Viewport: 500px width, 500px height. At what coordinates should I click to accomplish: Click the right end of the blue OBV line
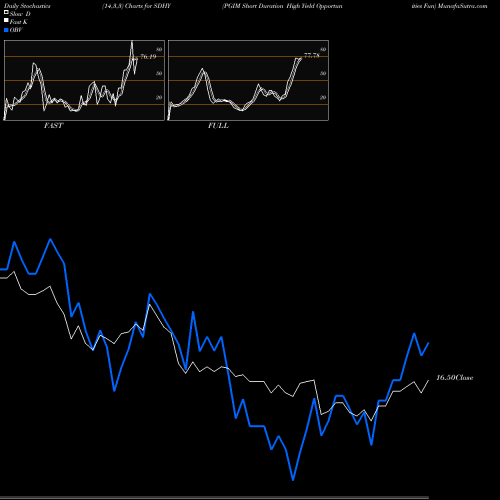tap(428, 343)
